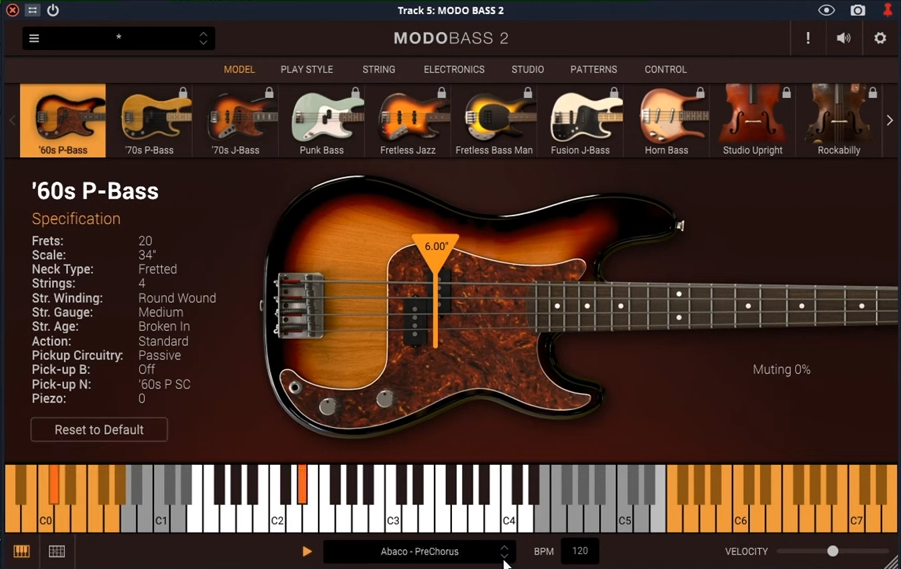901x569 pixels.
Task: Open the ELECTRONICS tab
Action: [x=454, y=70]
